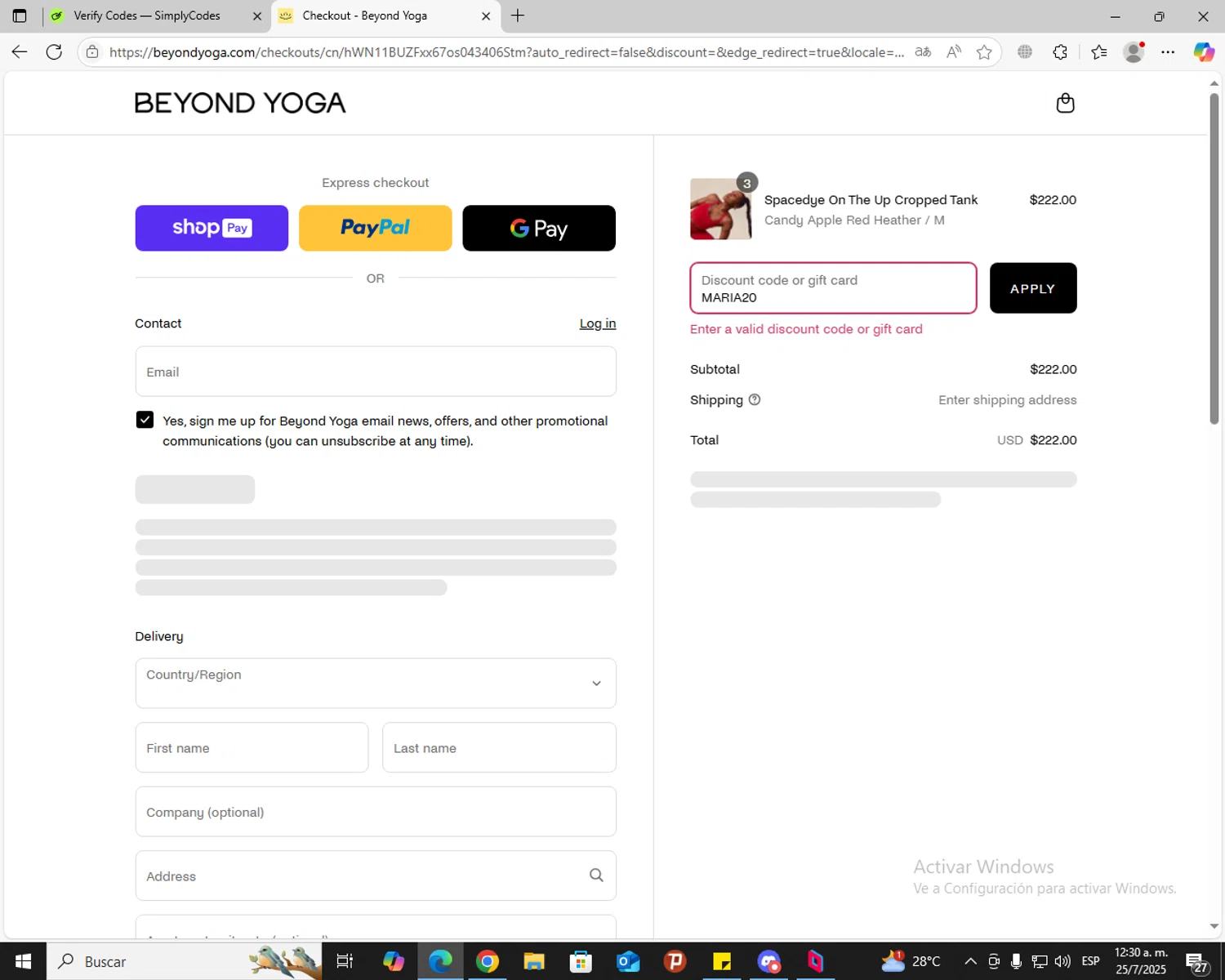Click the Beyond Yoga logo

tap(240, 103)
